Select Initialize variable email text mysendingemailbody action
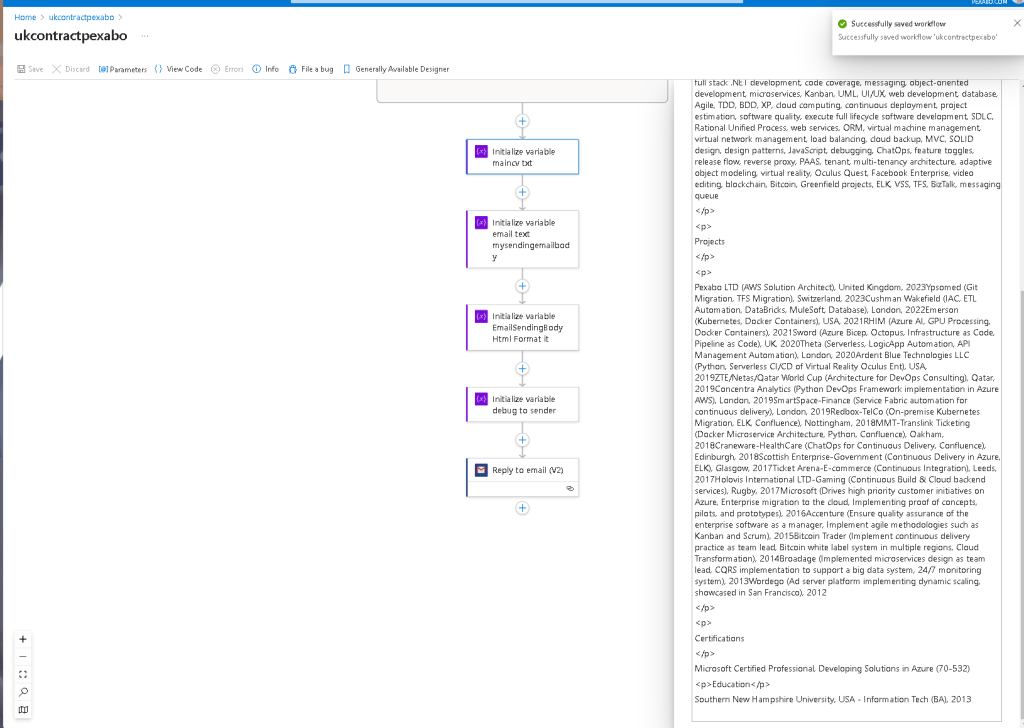This screenshot has height=728, width=1024. pyautogui.click(x=522, y=239)
